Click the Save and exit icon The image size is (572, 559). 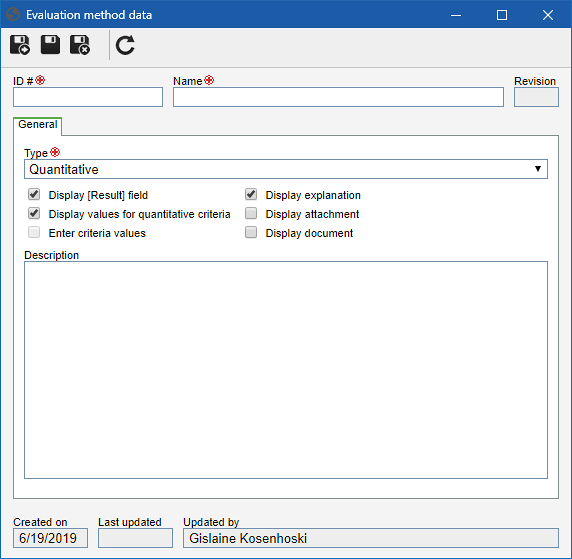pyautogui.click(x=80, y=45)
